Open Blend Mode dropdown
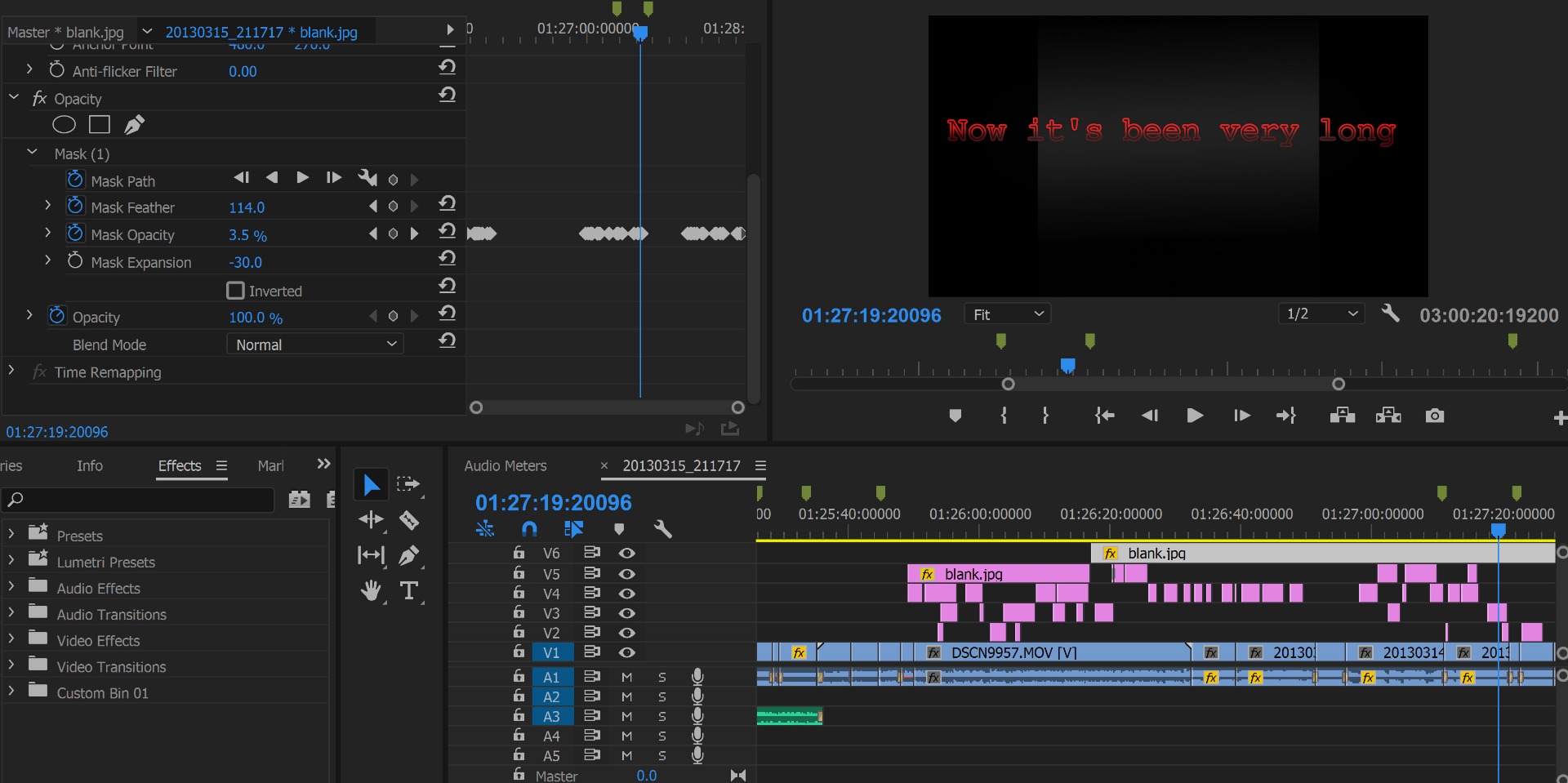 coord(315,345)
